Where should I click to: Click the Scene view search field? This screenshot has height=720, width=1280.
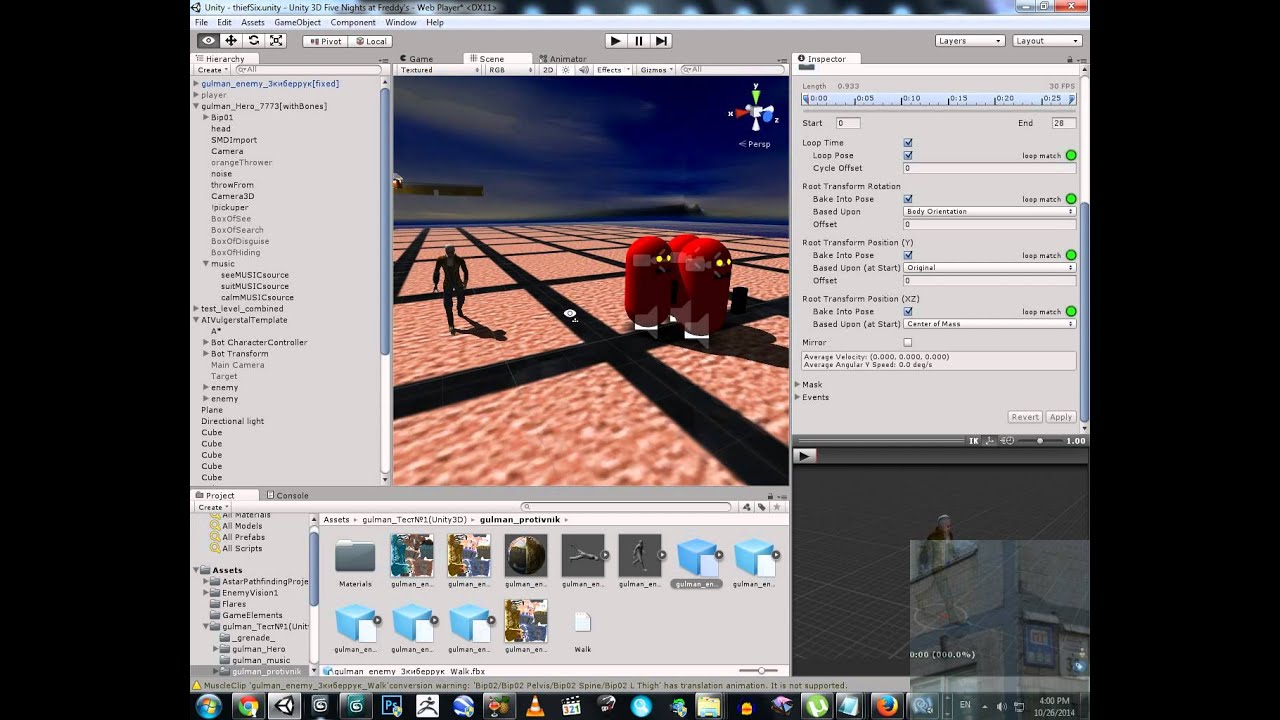coord(733,70)
